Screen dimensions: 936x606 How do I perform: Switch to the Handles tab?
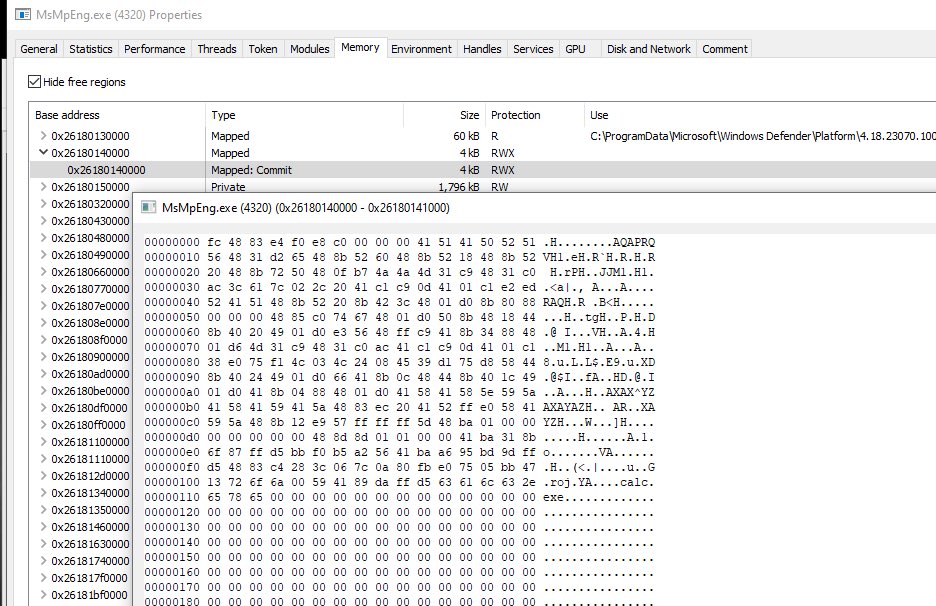[x=482, y=49]
